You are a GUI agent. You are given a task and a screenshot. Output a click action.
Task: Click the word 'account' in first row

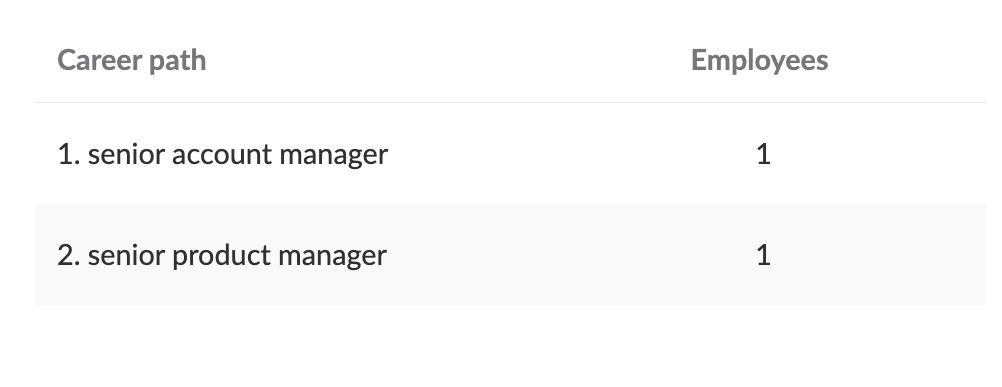(x=222, y=155)
